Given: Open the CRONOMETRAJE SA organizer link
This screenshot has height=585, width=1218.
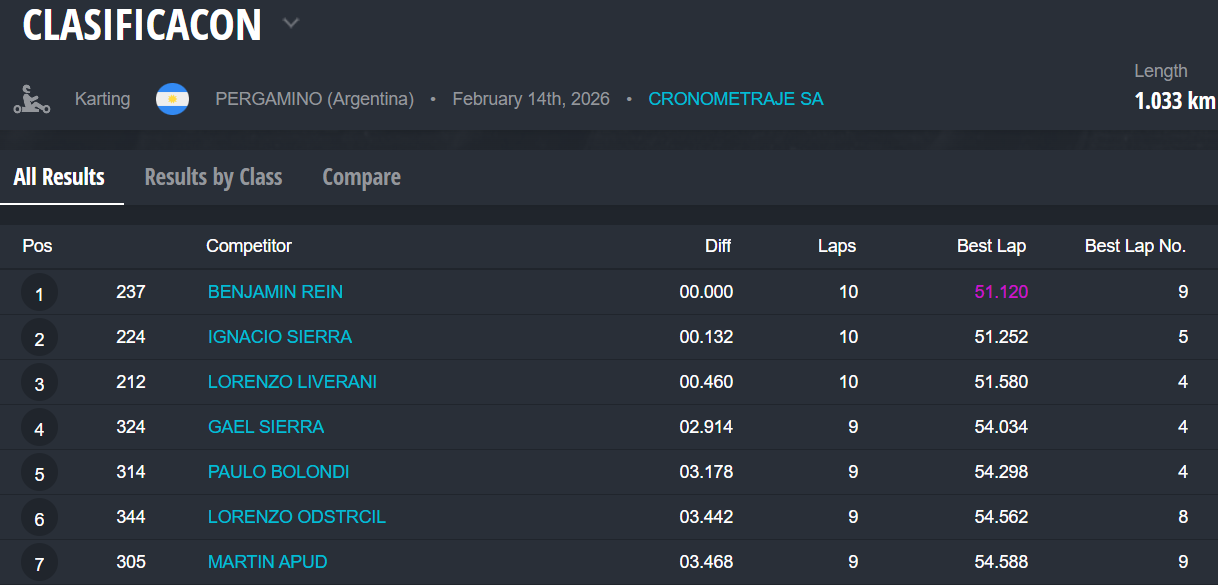Looking at the screenshot, I should 736,99.
